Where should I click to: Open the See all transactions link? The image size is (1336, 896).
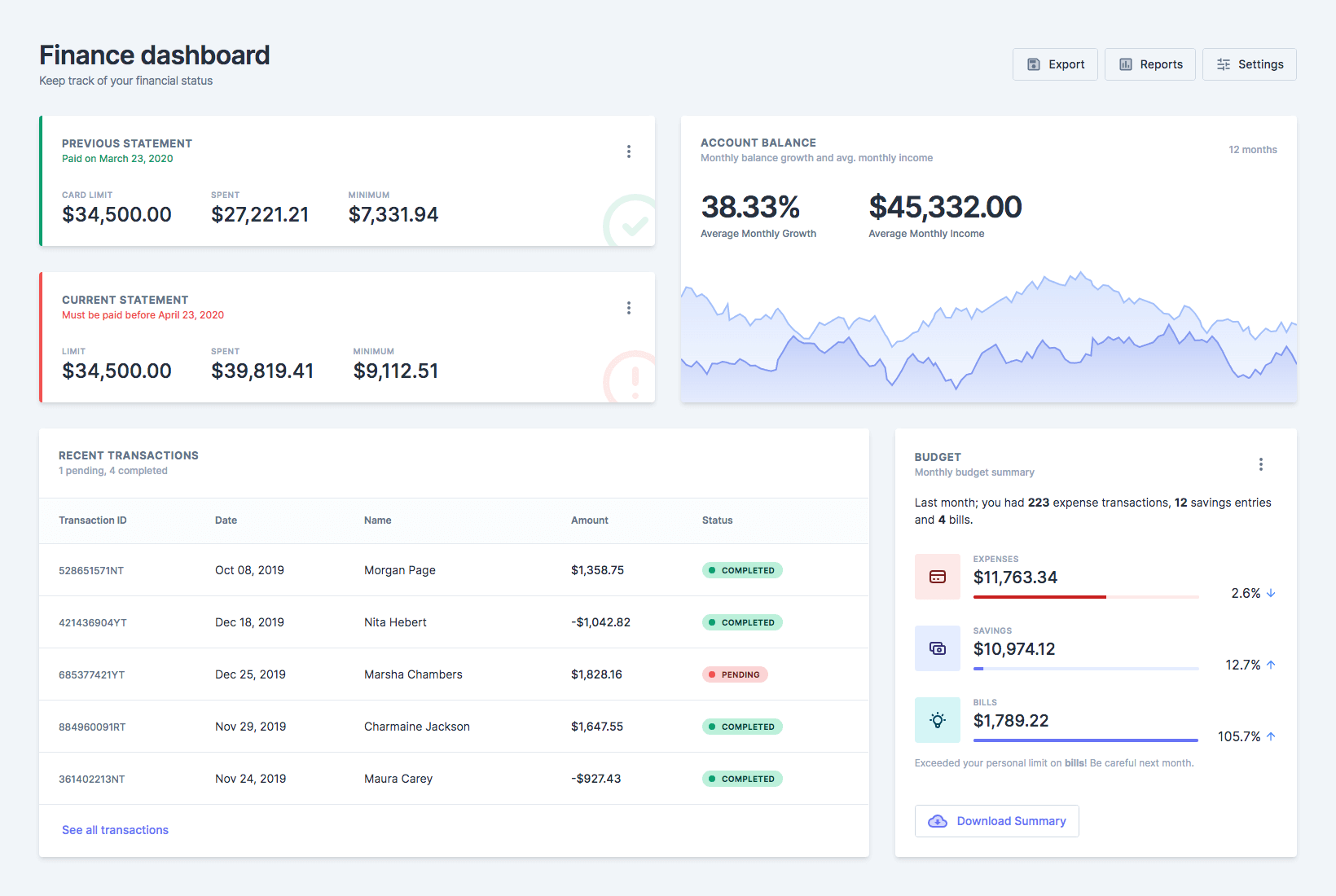coord(115,830)
